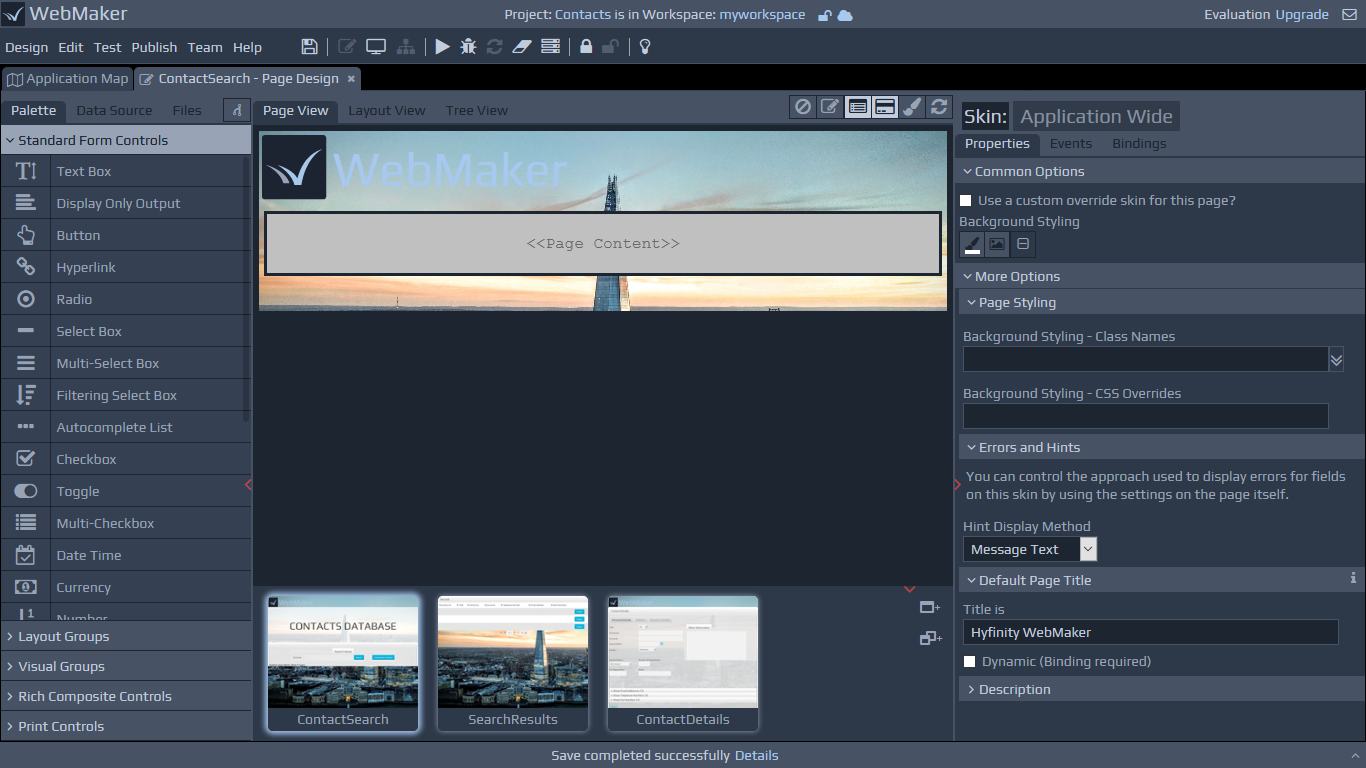Open class names dropdown double chevron
This screenshot has width=1366, height=768.
tap(1336, 360)
